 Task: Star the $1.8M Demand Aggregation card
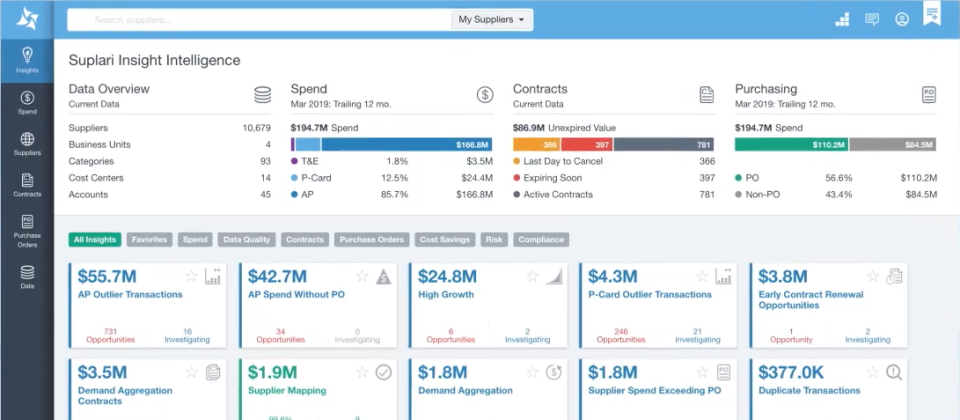tap(533, 372)
